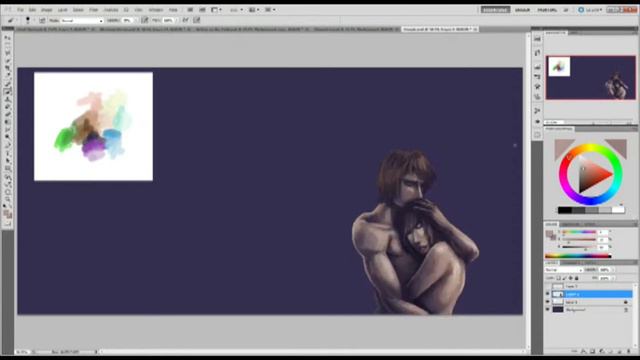The width and height of the screenshot is (640, 360).
Task: Click the Launch Bridge icon in the application bar
Action: click(x=190, y=10)
